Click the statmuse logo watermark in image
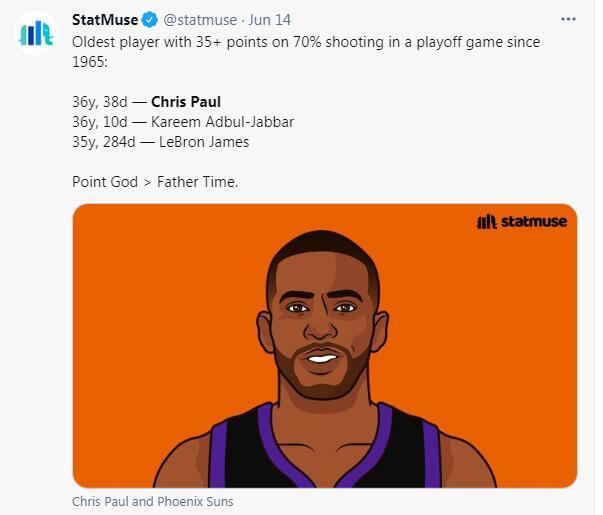 (x=521, y=221)
